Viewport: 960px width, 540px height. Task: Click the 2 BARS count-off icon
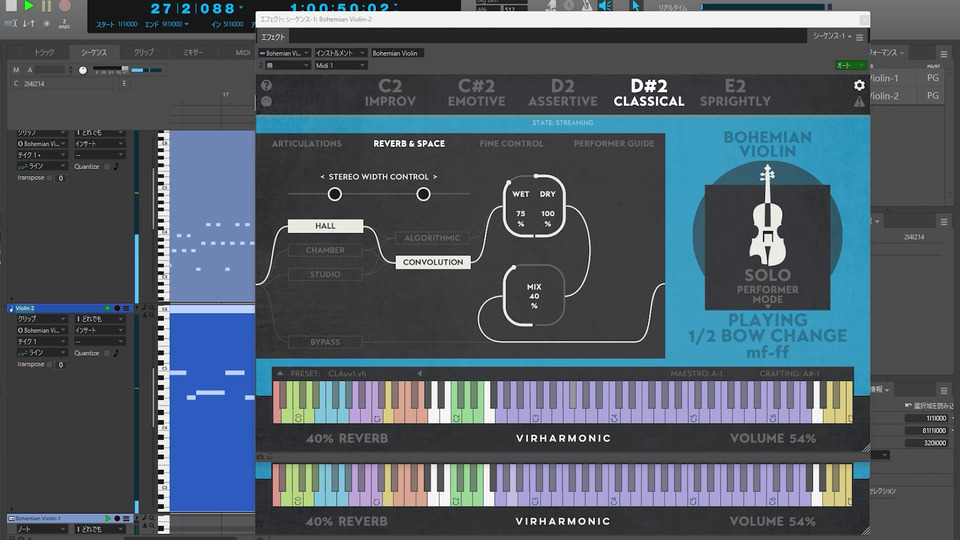[x=64, y=24]
